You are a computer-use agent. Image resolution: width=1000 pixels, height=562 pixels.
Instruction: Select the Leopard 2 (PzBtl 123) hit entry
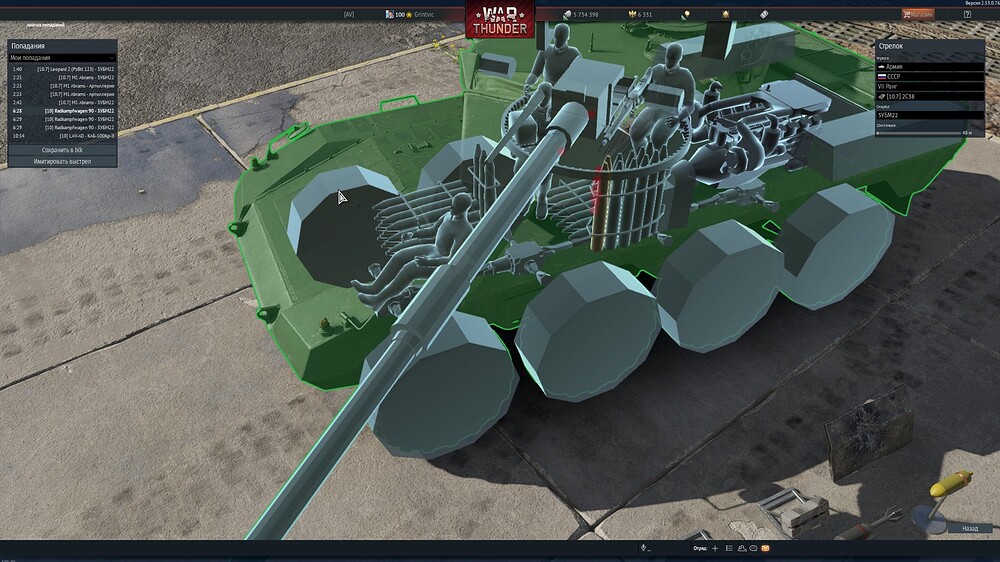coord(62,69)
